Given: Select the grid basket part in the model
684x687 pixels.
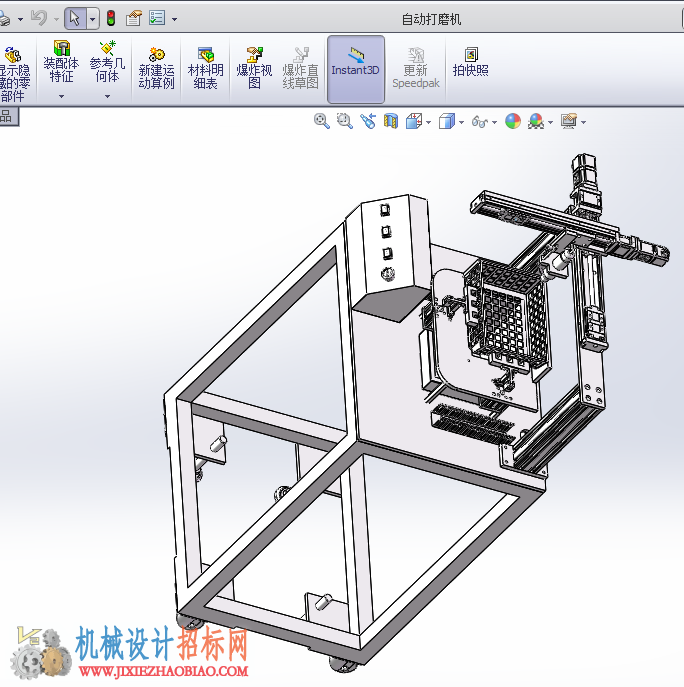Looking at the screenshot, I should click(x=506, y=313).
